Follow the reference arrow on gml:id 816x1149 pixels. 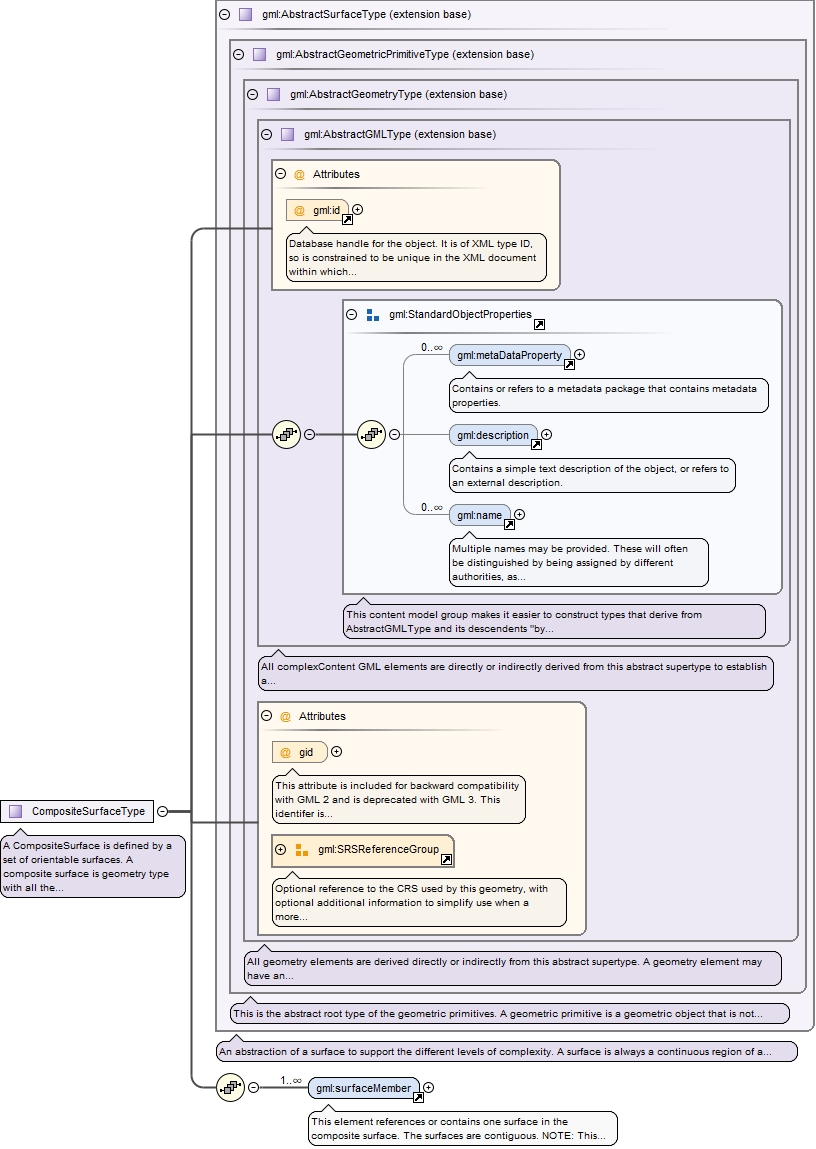(347, 219)
